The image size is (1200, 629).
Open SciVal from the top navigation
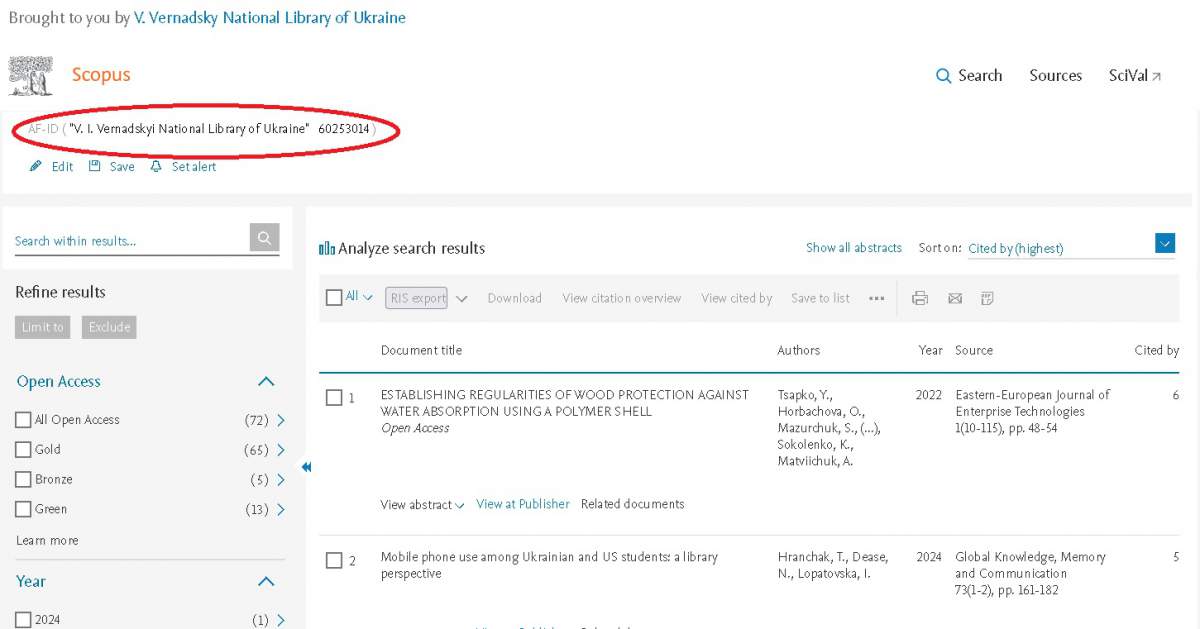(x=1134, y=76)
